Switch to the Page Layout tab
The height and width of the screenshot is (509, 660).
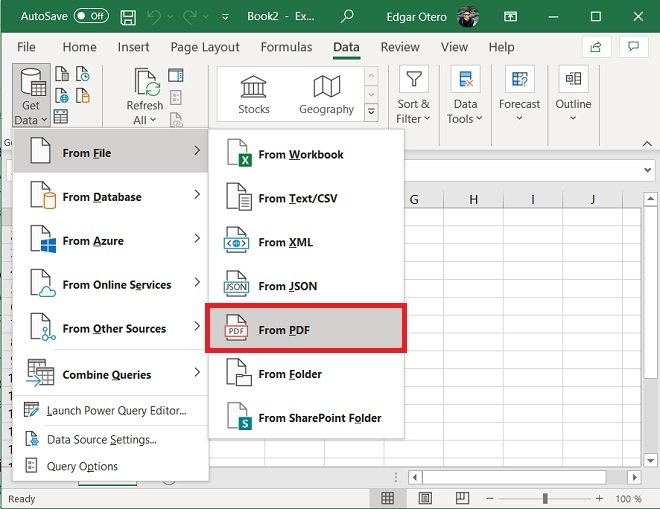pos(205,47)
